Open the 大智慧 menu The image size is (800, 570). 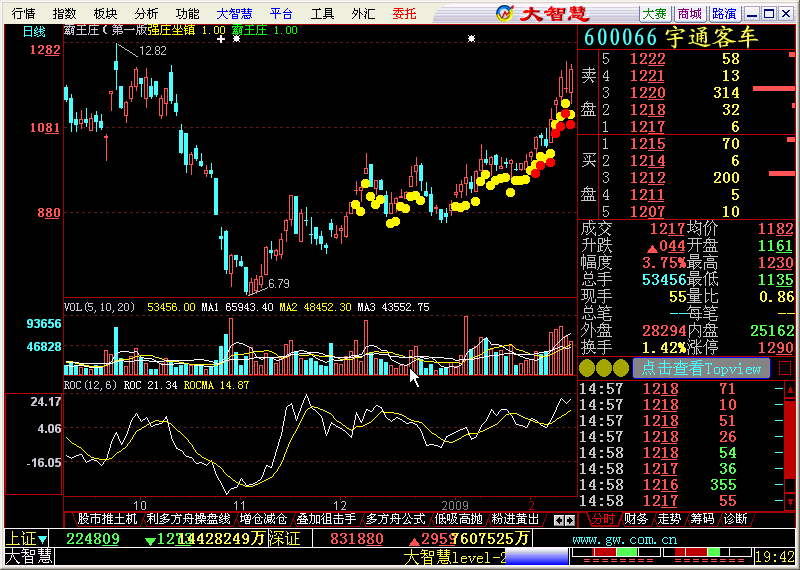[234, 13]
